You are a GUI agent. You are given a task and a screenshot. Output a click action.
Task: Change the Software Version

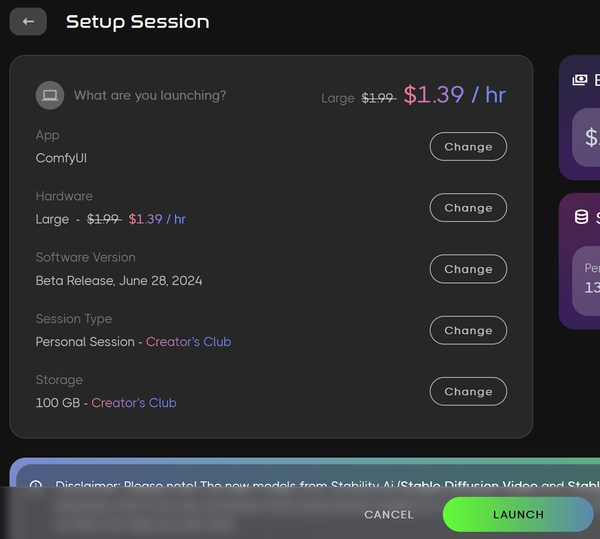click(x=468, y=269)
